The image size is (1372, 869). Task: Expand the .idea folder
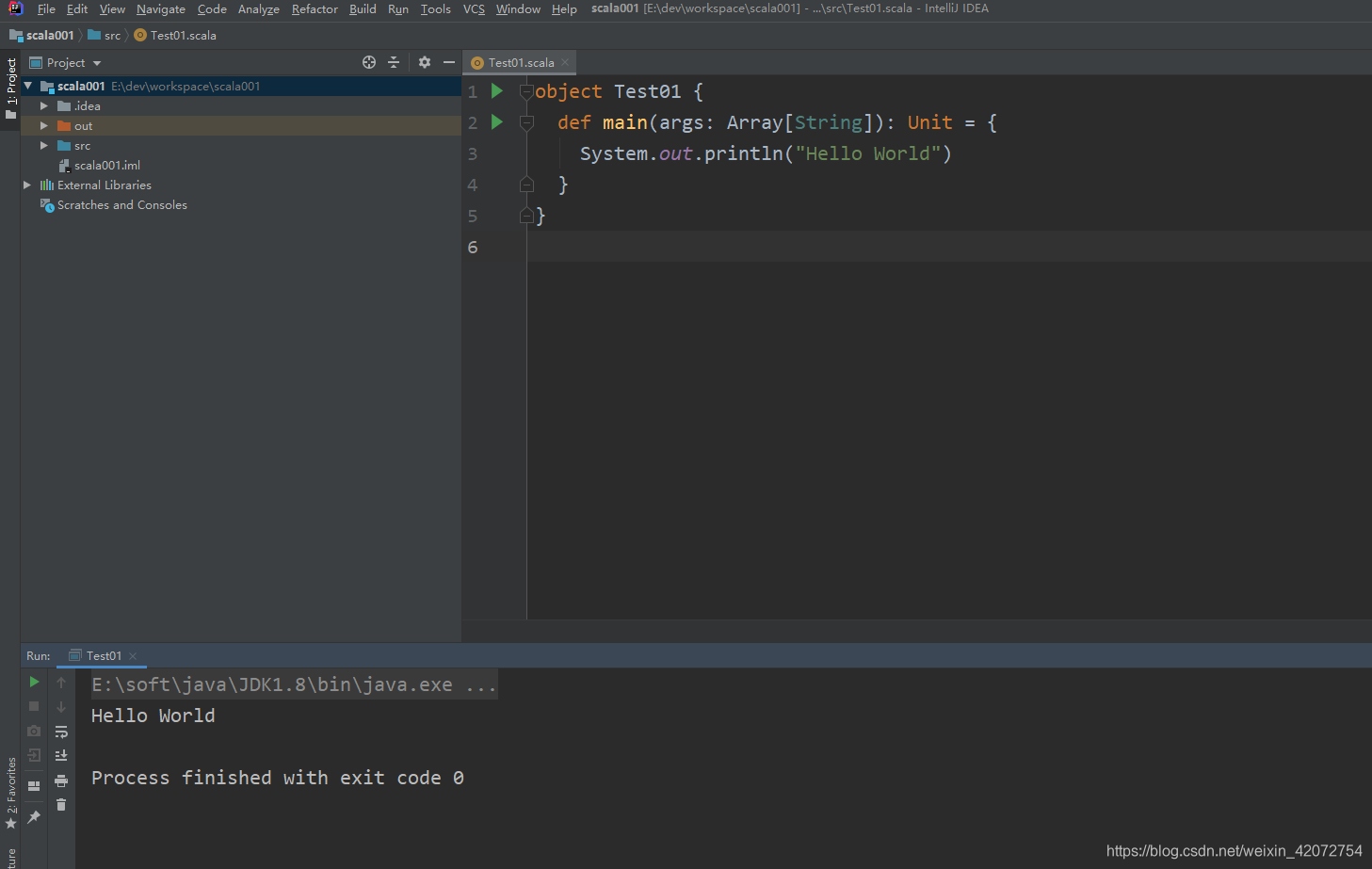tap(43, 106)
